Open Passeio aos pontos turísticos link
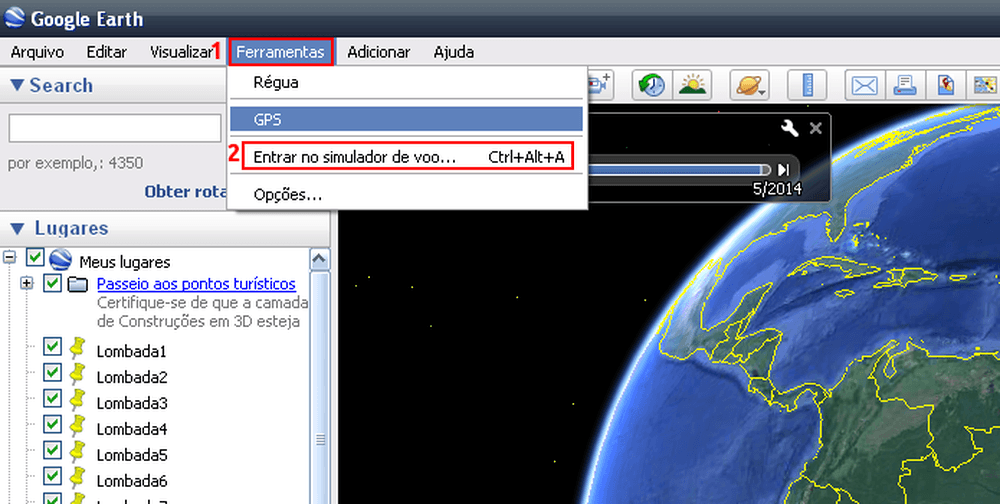The height and width of the screenshot is (504, 1000). pos(196,284)
